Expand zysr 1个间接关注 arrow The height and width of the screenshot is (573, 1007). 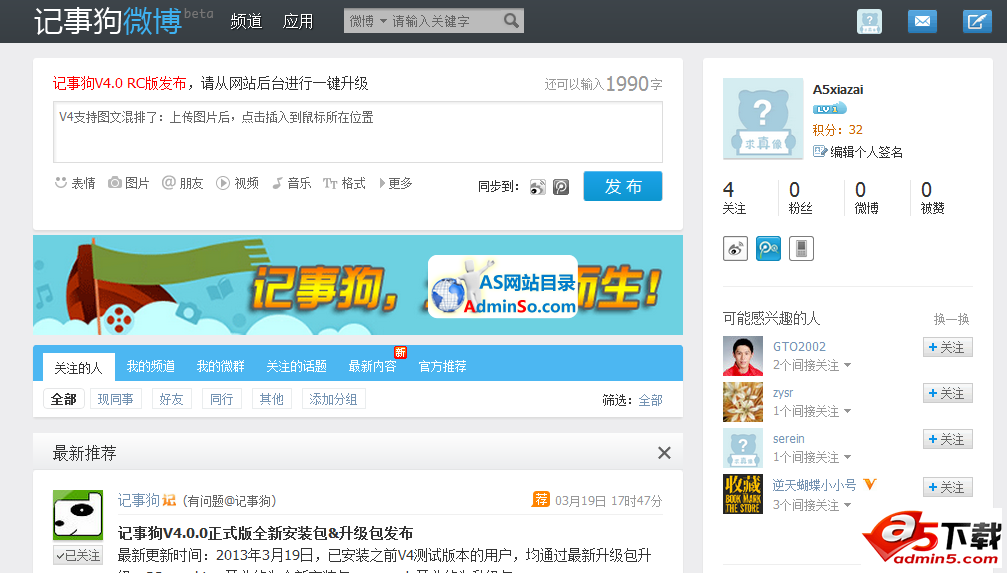[848, 411]
